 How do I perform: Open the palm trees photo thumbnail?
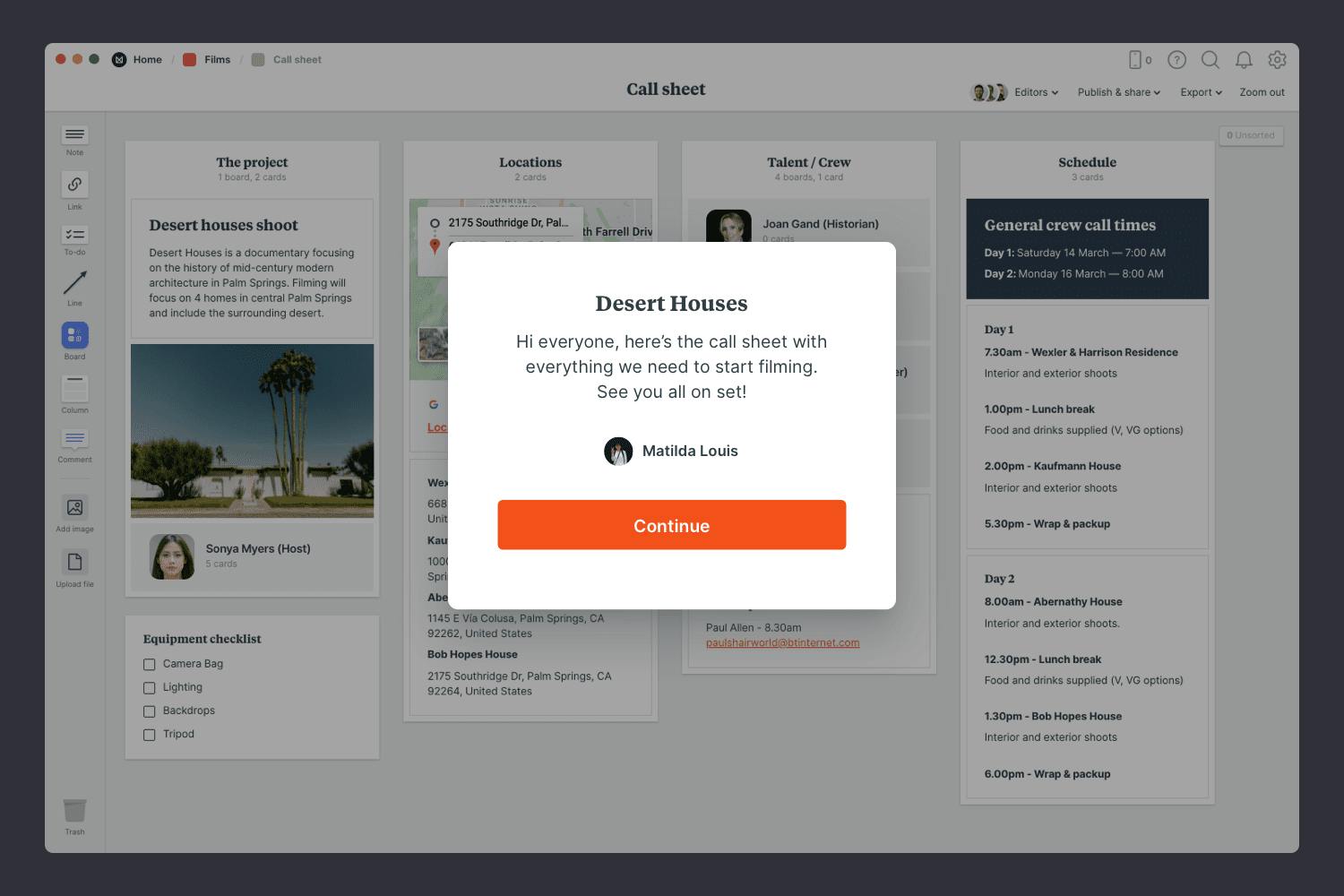click(x=252, y=431)
